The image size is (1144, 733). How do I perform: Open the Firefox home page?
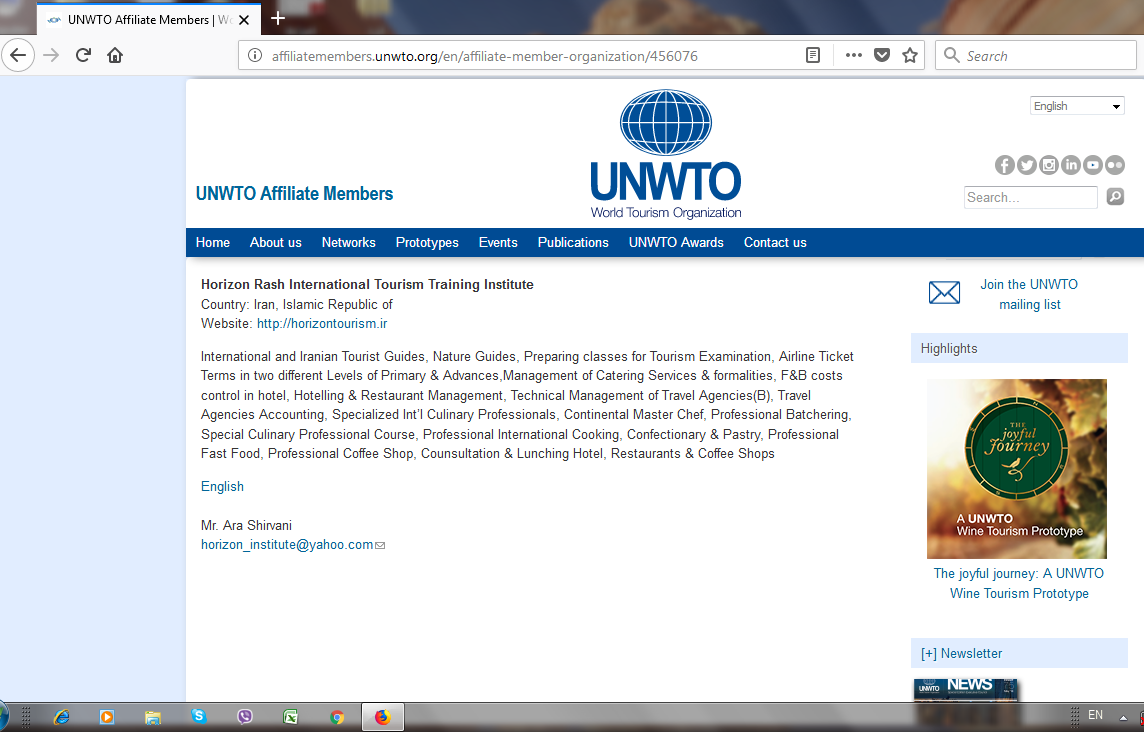click(x=115, y=55)
